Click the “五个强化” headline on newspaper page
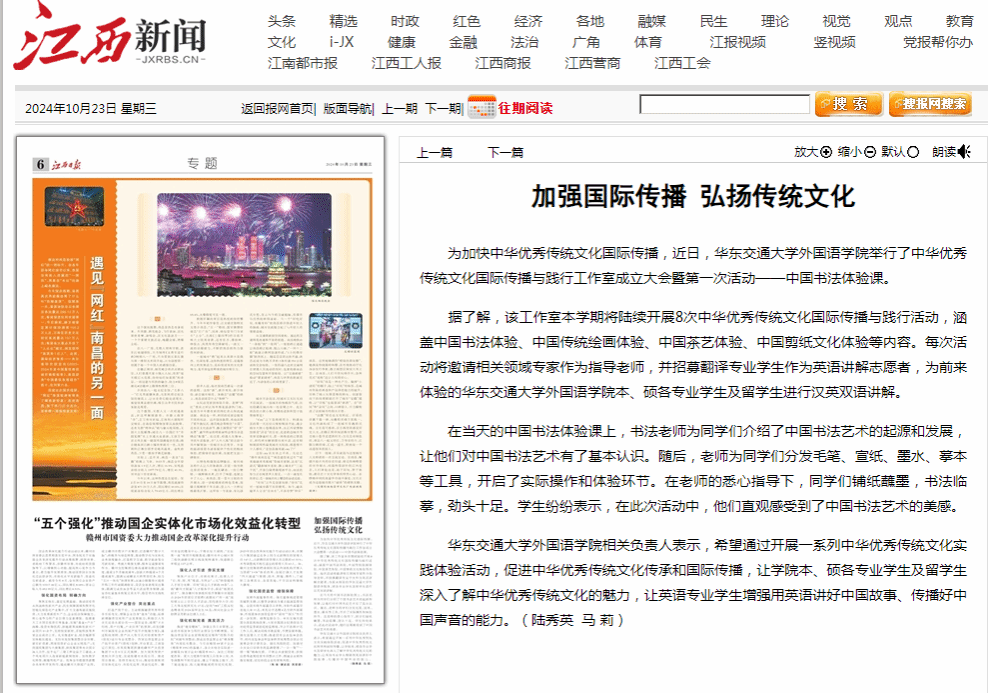The height and width of the screenshot is (693, 988). 166,524
